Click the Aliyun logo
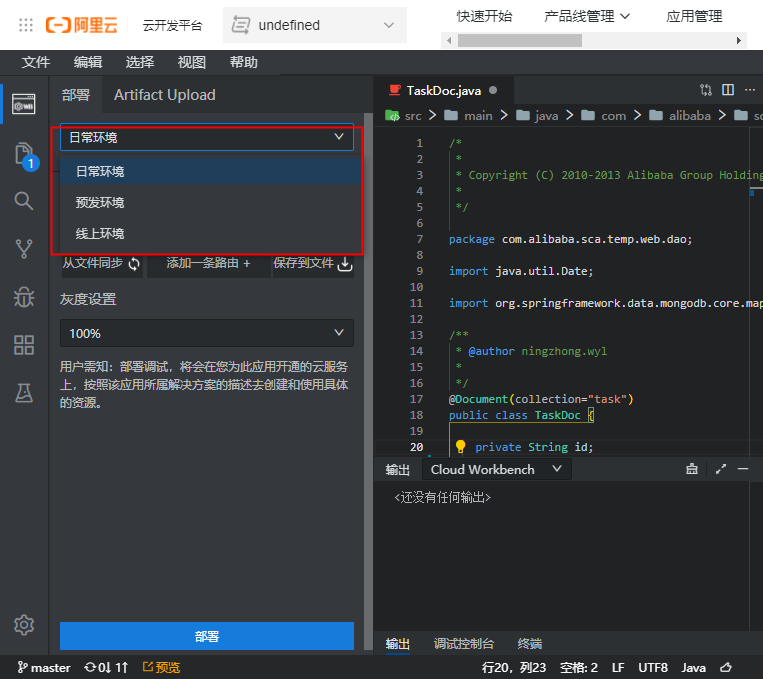Screen dimensions: 763x679 point(81,25)
